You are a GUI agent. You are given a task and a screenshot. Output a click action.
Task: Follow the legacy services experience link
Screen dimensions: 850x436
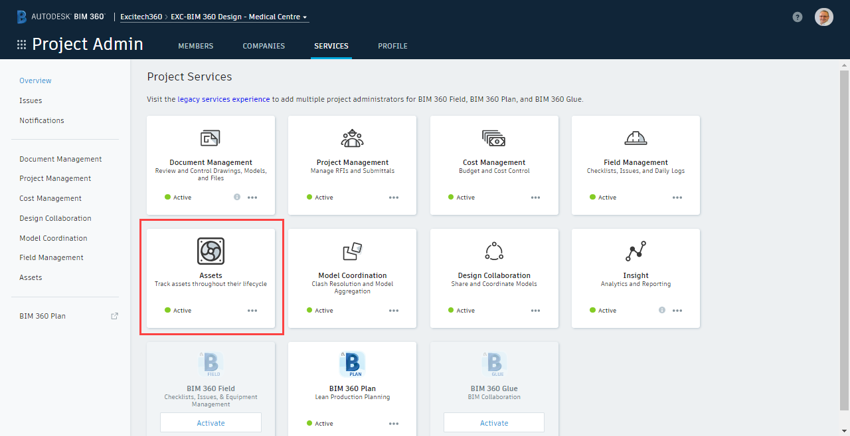tap(223, 99)
